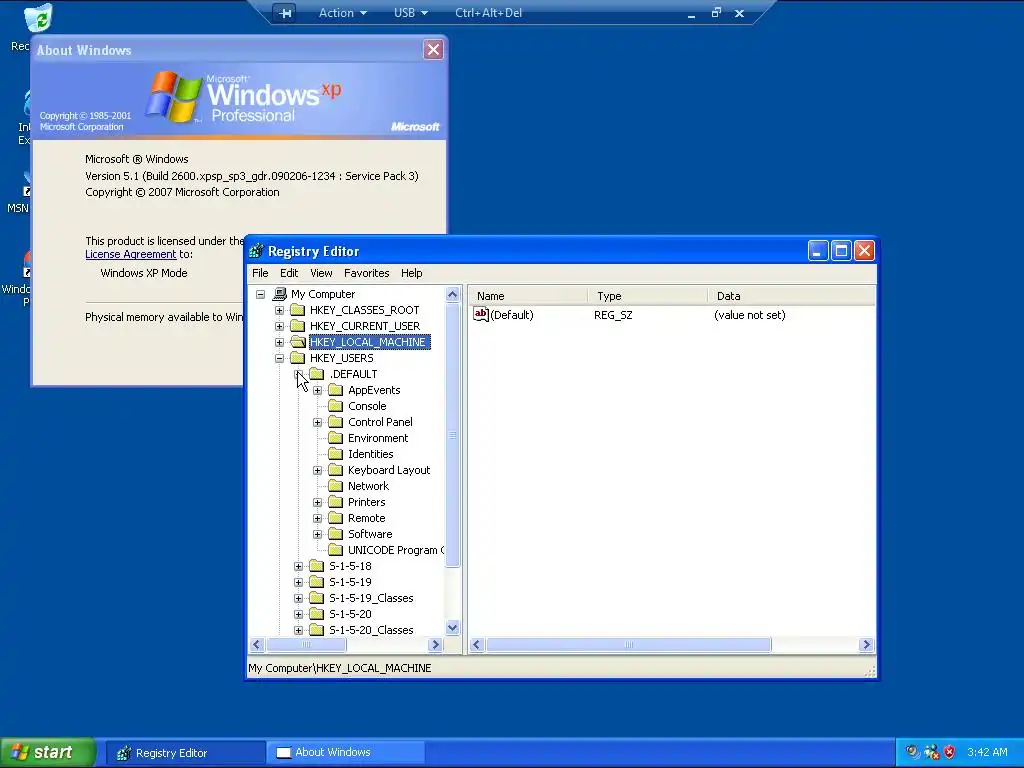Click the Software folder icon

pyautogui.click(x=336, y=534)
